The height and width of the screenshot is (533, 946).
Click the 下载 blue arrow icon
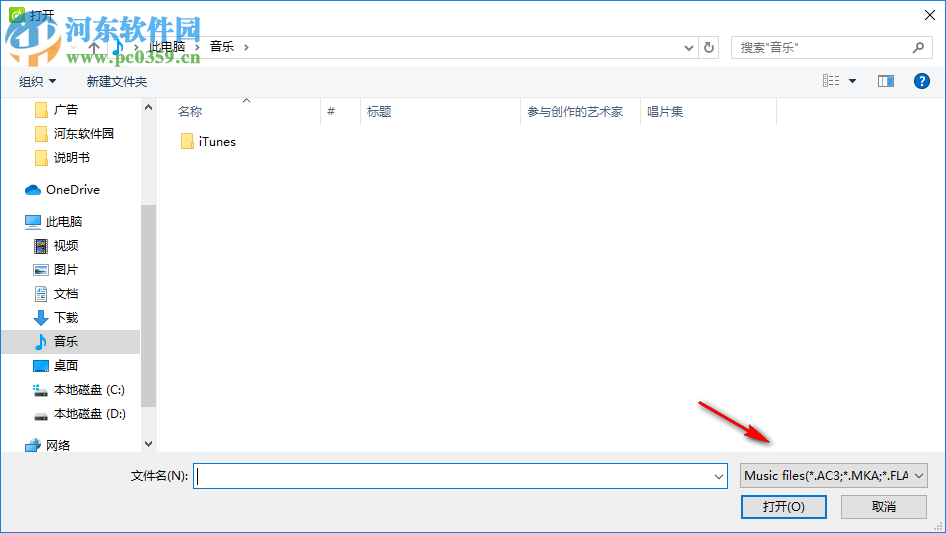point(40,318)
